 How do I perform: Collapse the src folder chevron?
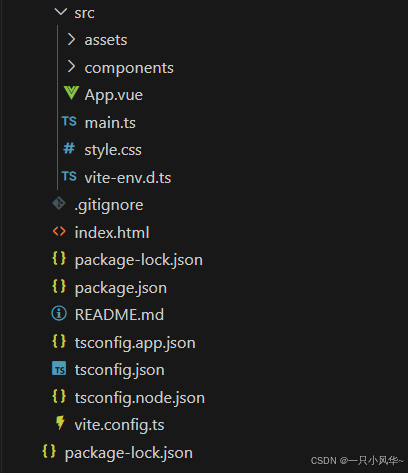tap(61, 12)
